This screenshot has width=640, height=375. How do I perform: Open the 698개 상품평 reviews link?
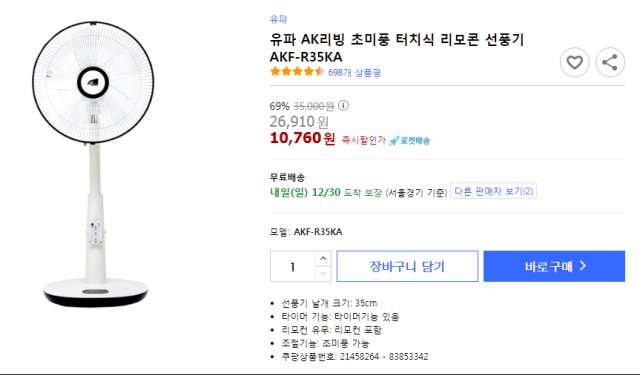pyautogui.click(x=354, y=73)
